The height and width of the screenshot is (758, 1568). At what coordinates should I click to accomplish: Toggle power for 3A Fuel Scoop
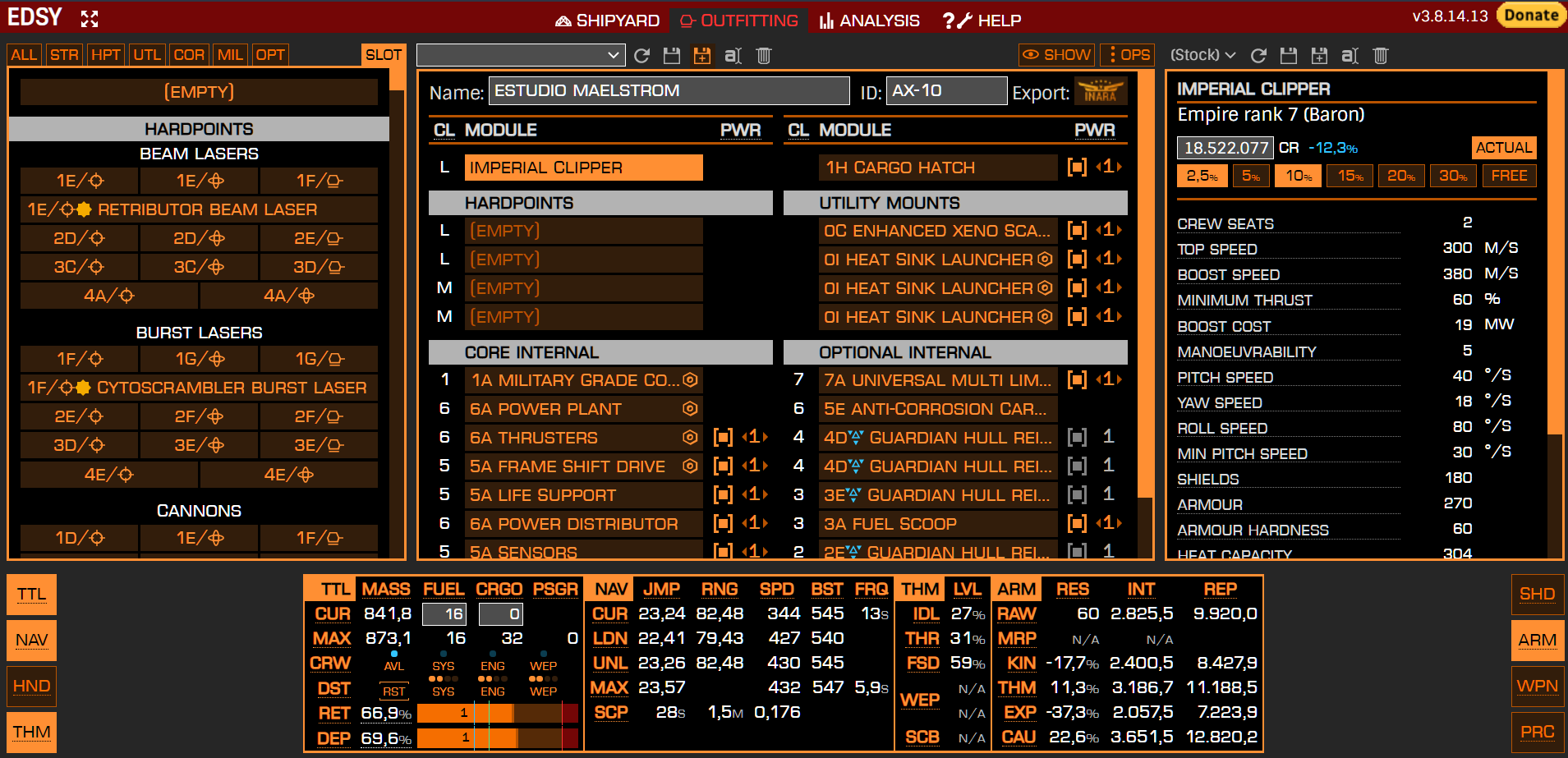1077,523
